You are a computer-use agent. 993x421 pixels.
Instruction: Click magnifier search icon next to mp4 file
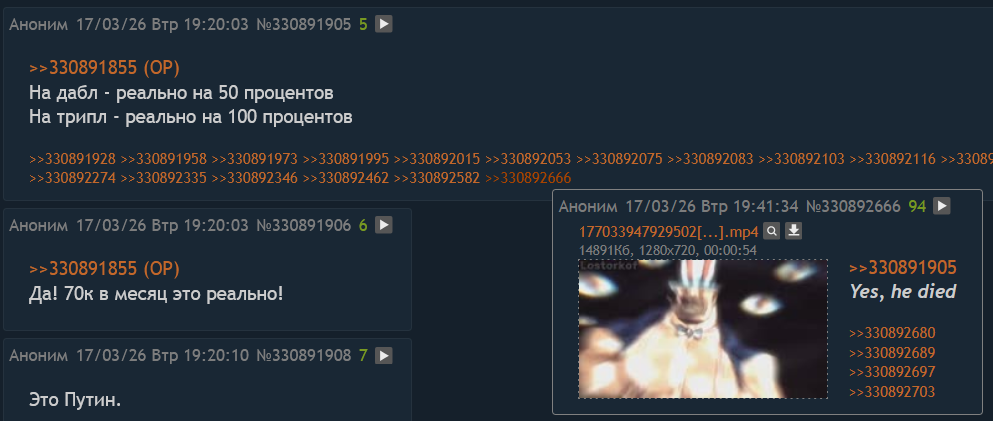[771, 232]
